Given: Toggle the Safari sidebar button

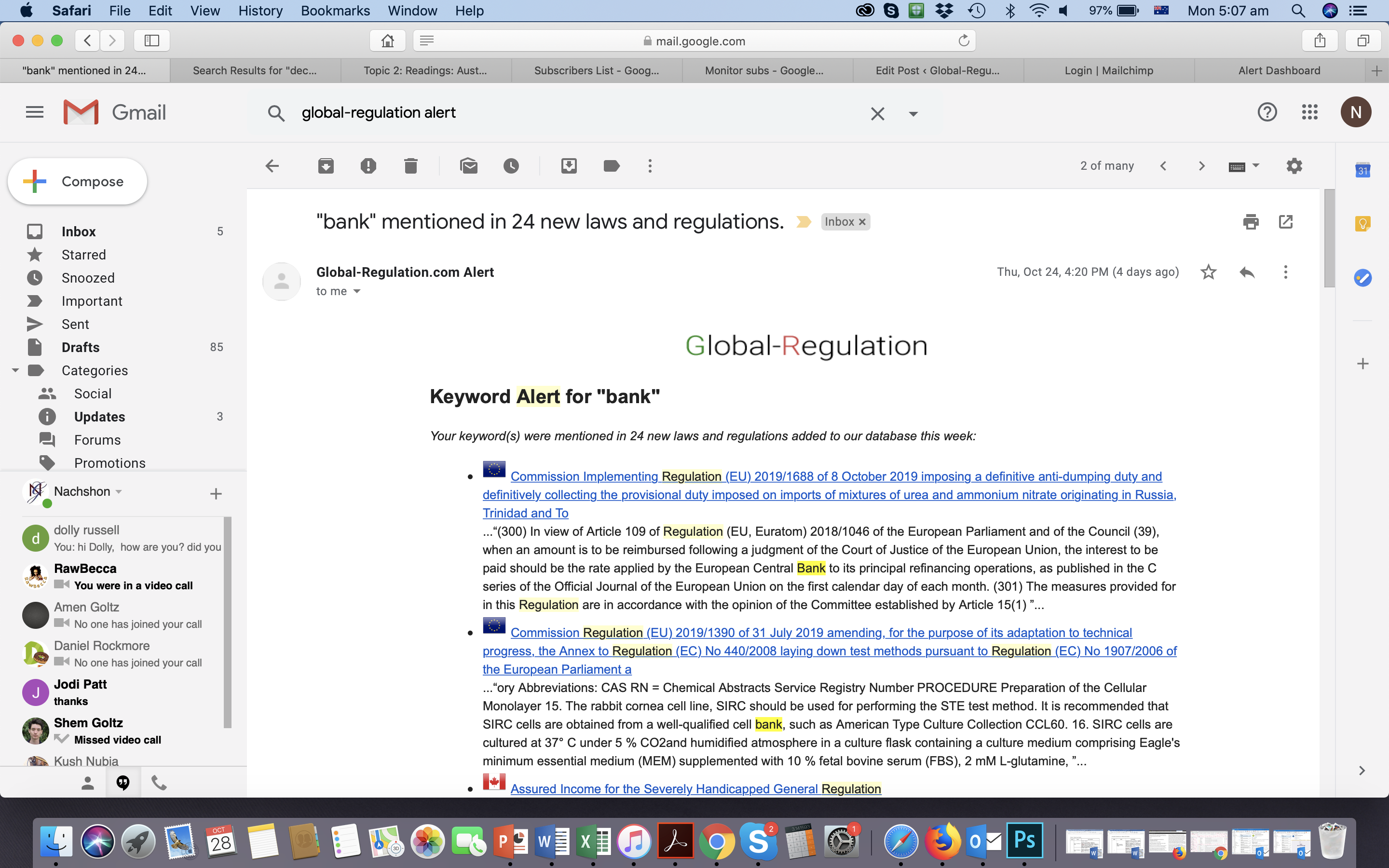Looking at the screenshot, I should 151,41.
